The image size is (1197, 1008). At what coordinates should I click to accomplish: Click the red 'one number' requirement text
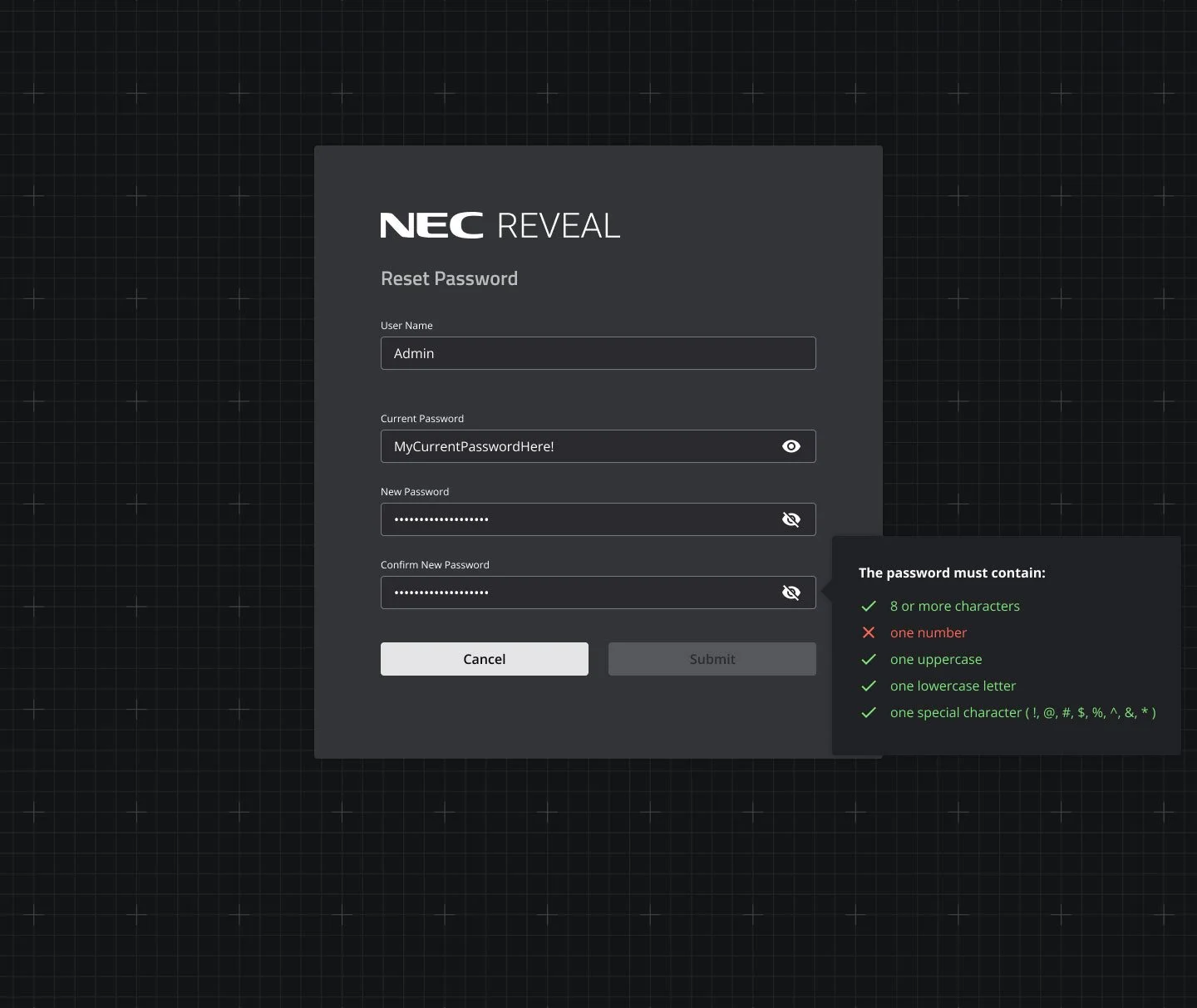[929, 632]
